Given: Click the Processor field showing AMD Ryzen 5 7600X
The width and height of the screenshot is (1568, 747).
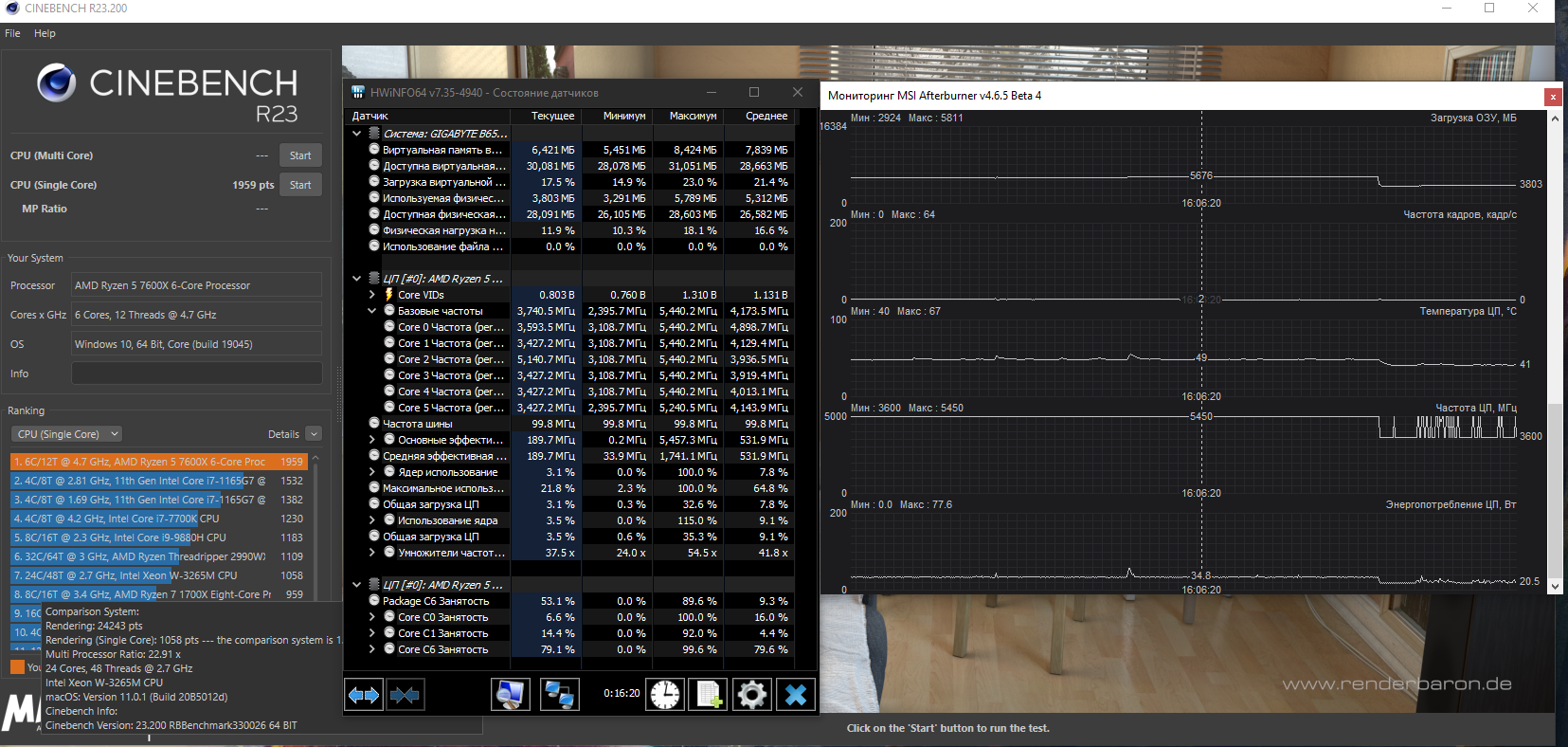Looking at the screenshot, I should 197,285.
